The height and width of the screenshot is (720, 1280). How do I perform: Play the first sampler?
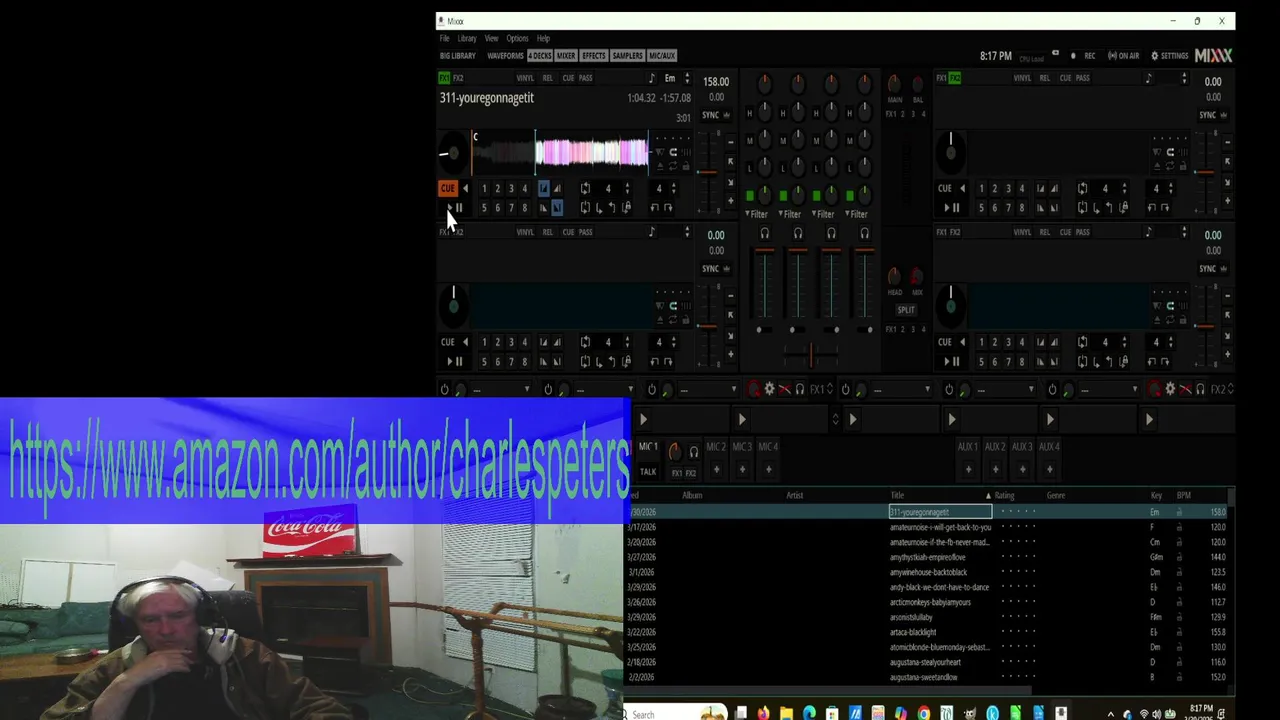point(643,420)
